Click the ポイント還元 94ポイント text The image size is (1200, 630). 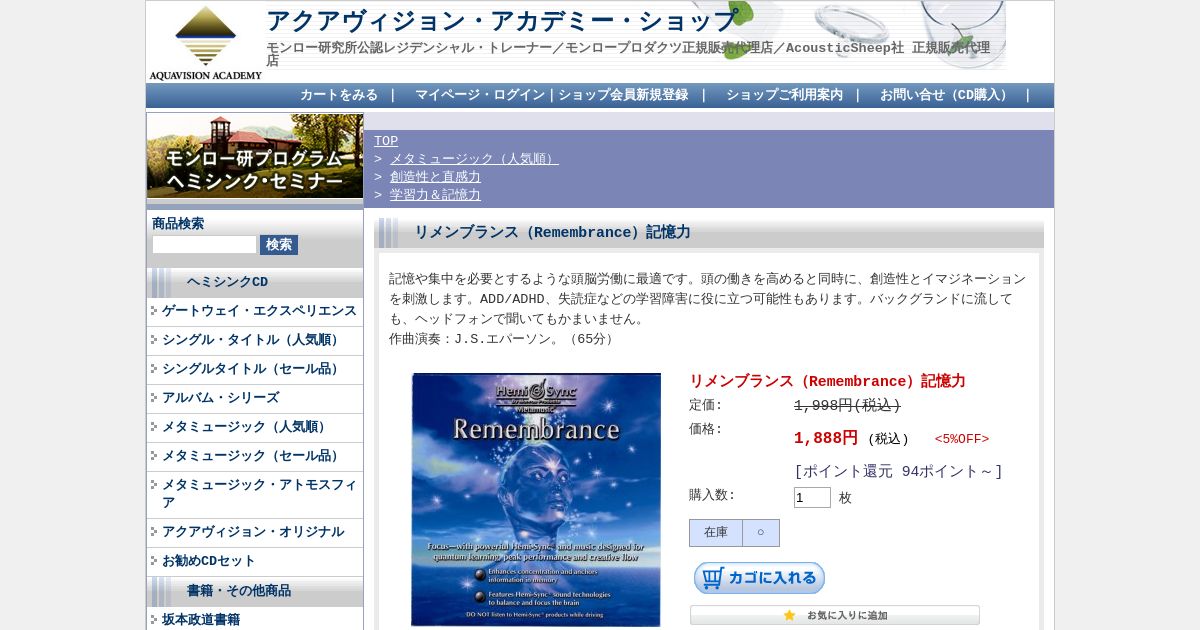tap(898, 471)
